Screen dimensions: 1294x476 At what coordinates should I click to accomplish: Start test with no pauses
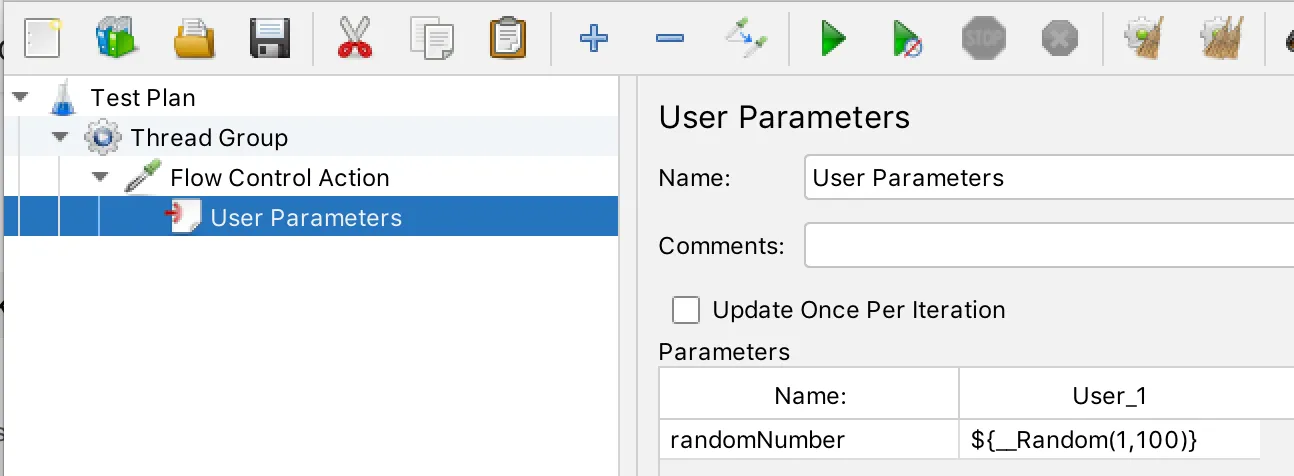pyautogui.click(x=908, y=40)
